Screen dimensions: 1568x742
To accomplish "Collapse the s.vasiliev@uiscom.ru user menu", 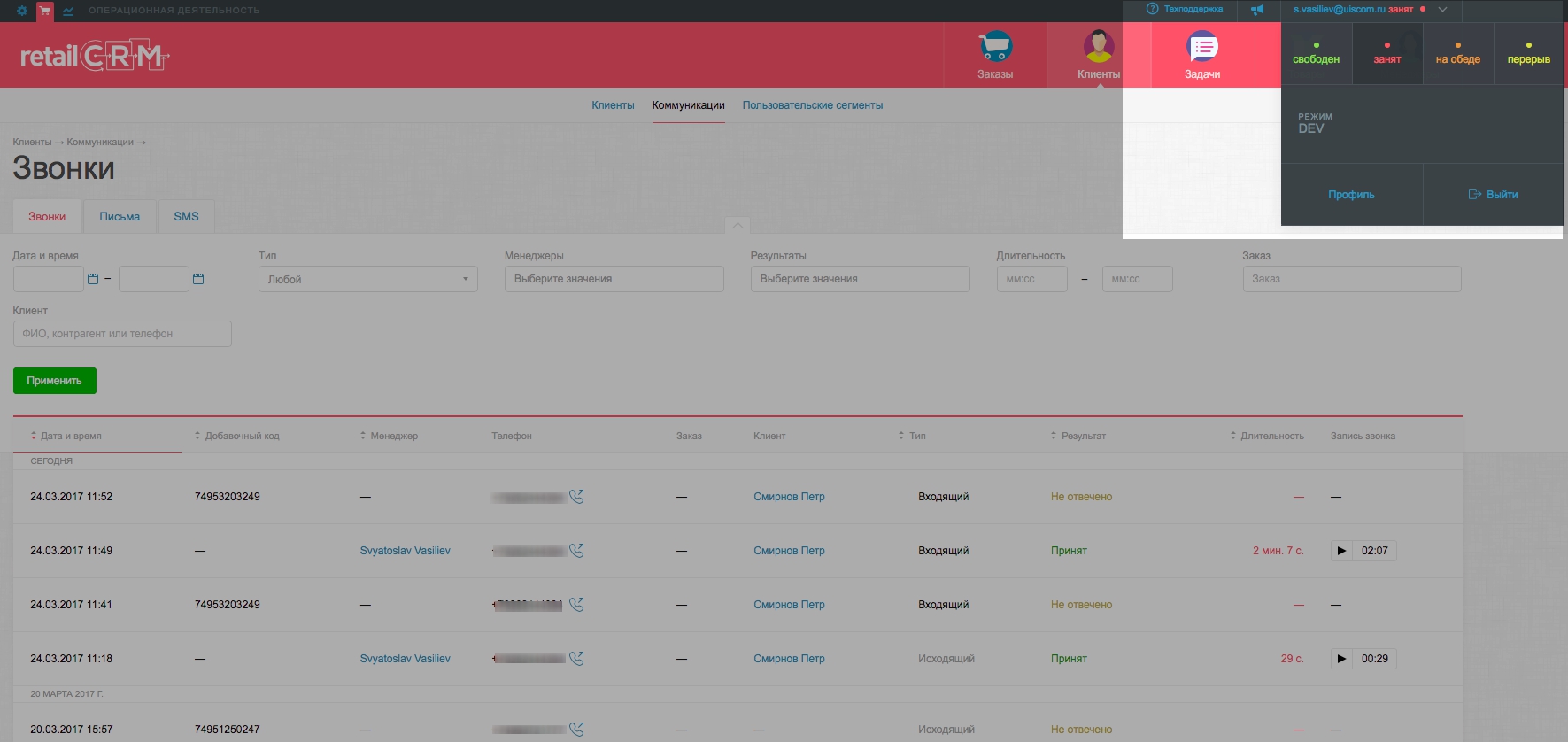I will pyautogui.click(x=1442, y=10).
